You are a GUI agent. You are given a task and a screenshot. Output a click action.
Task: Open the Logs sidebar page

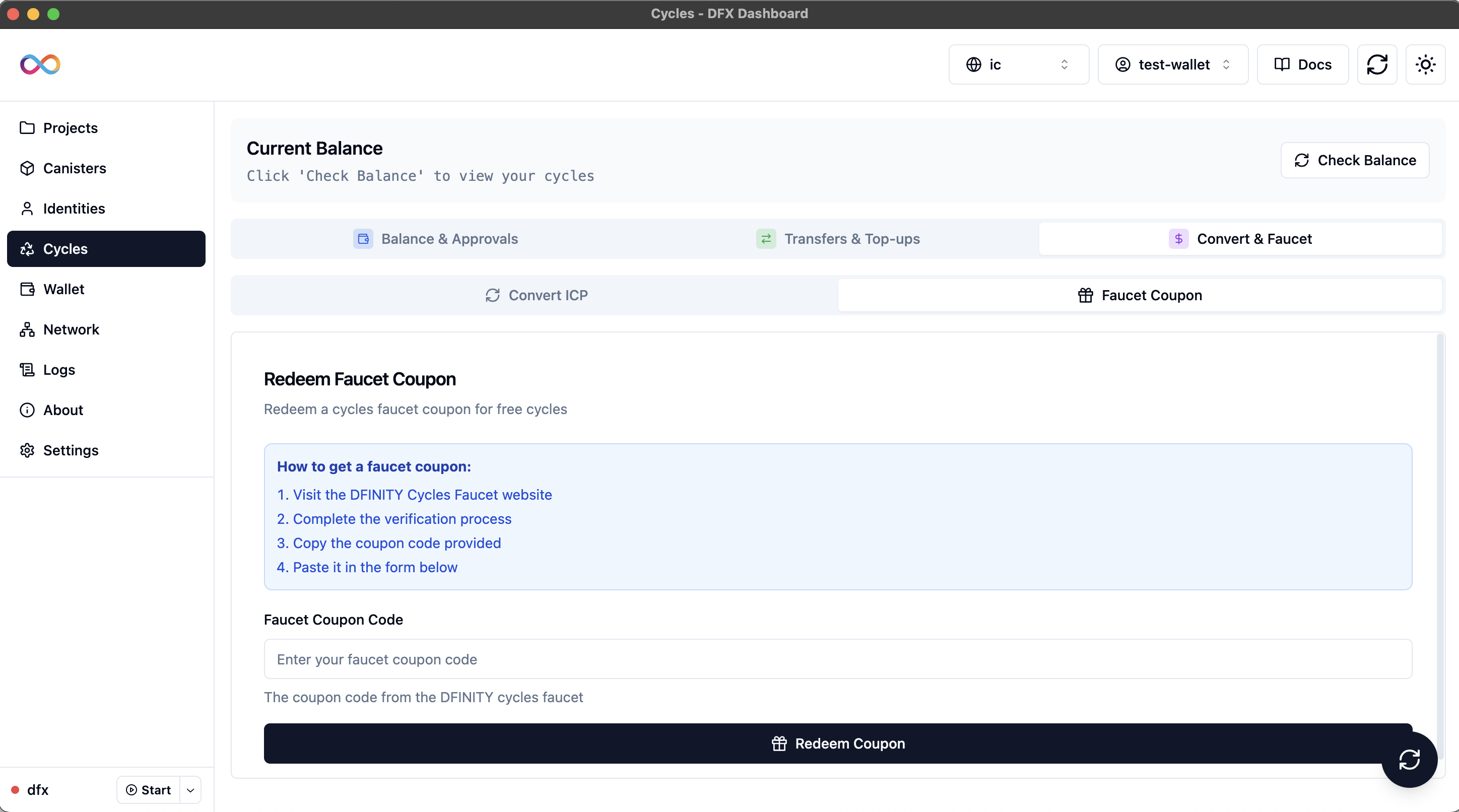[59, 369]
